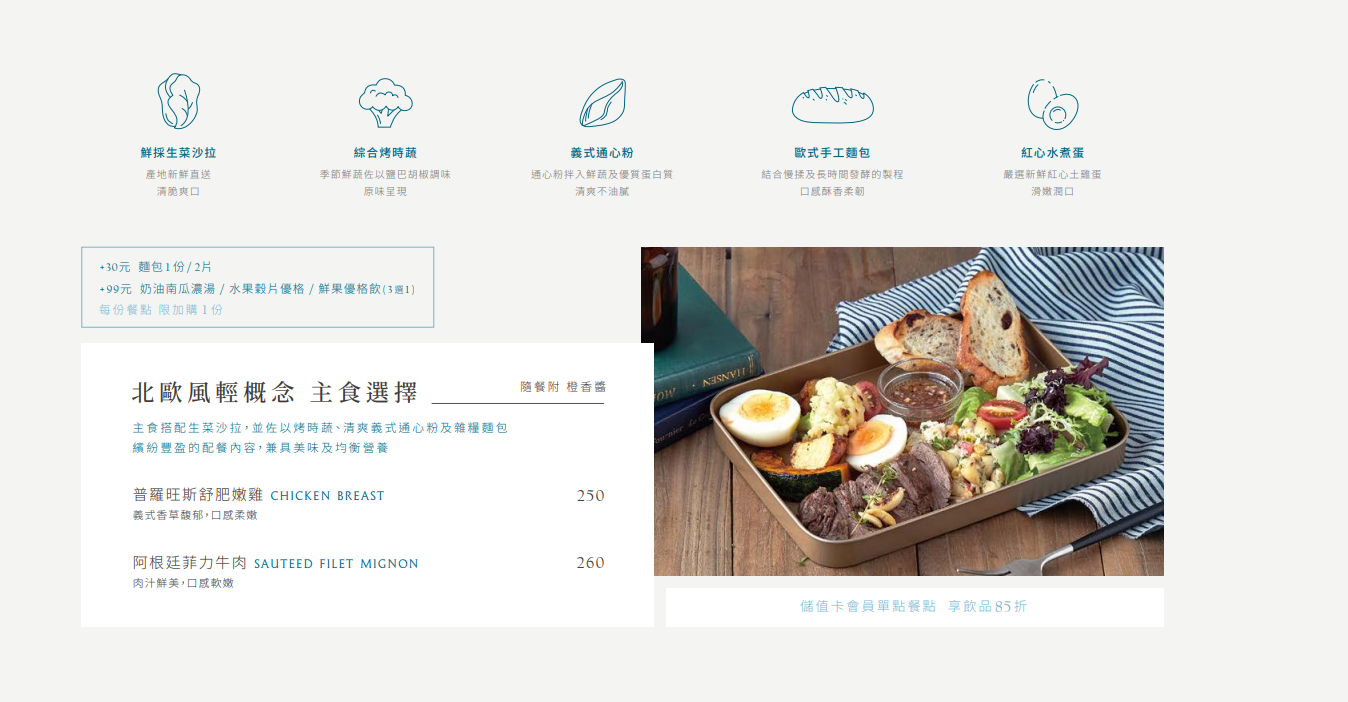Click the 每份餐點 限加購 1 份 note
1348x702 pixels.
tap(161, 310)
